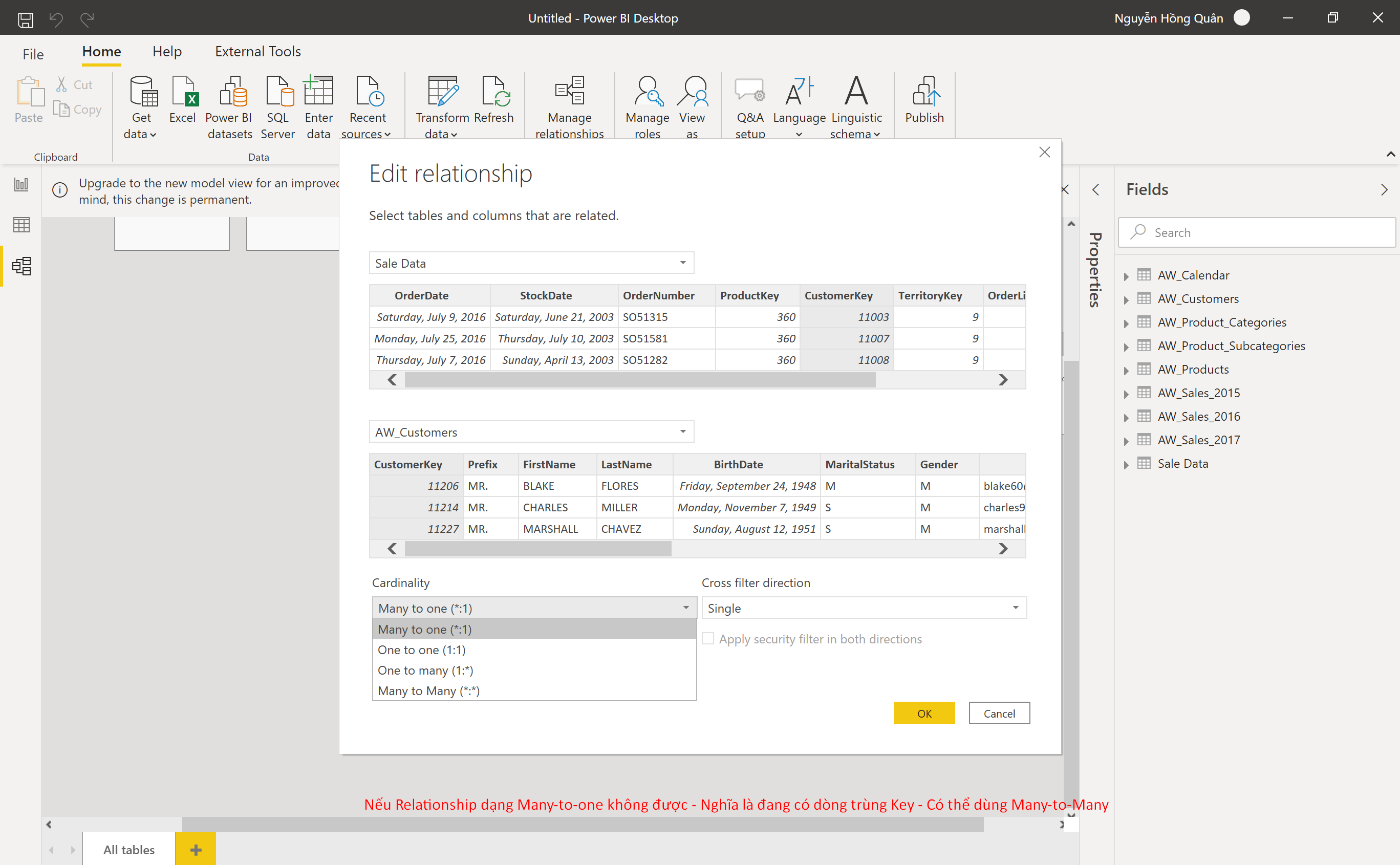Screen dimensions: 1400x865
Task: Cancel the Edit relationship dialog
Action: (999, 713)
